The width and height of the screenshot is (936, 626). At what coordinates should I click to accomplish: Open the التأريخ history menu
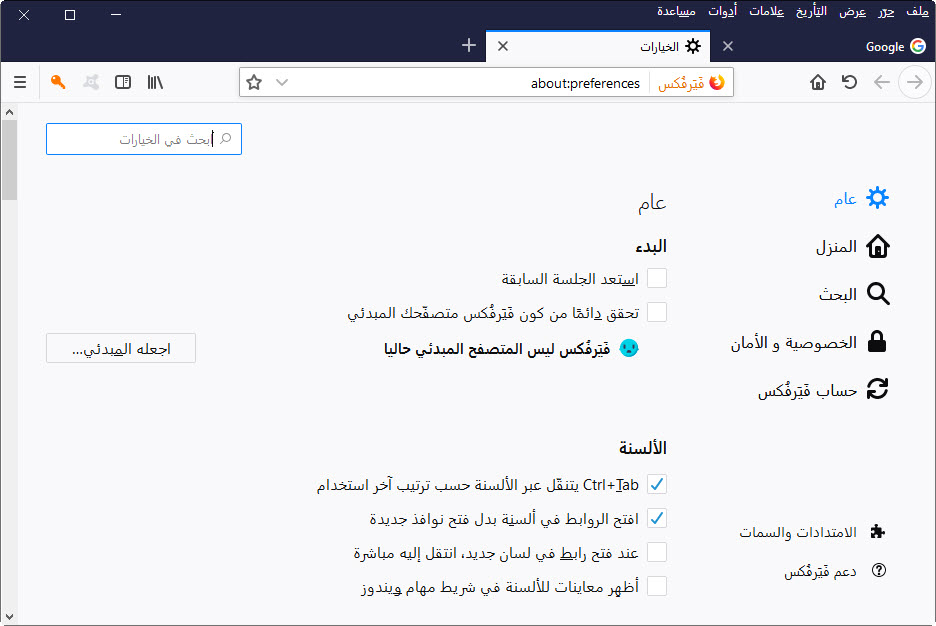(811, 11)
